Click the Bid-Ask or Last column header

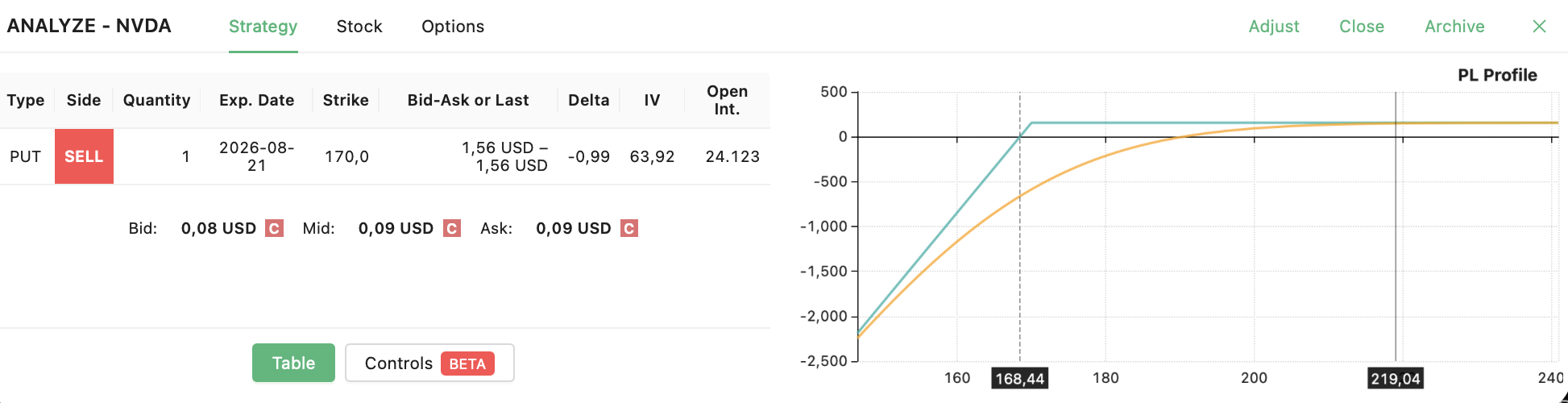pyautogui.click(x=468, y=100)
